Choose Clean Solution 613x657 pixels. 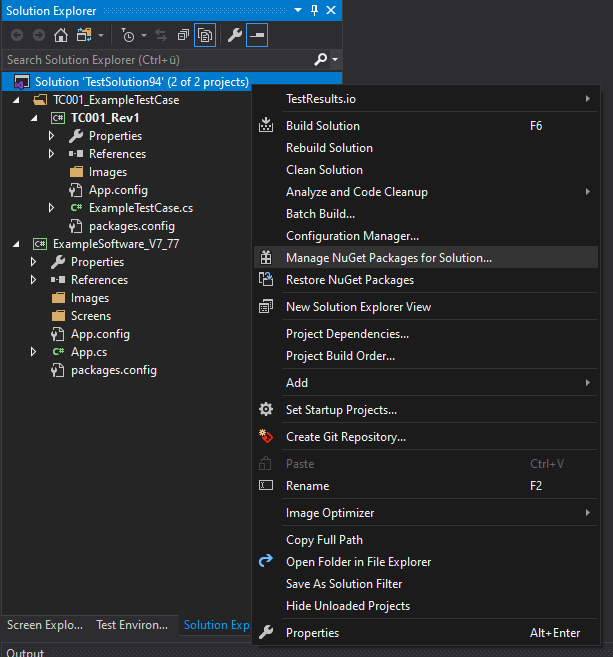426,170
